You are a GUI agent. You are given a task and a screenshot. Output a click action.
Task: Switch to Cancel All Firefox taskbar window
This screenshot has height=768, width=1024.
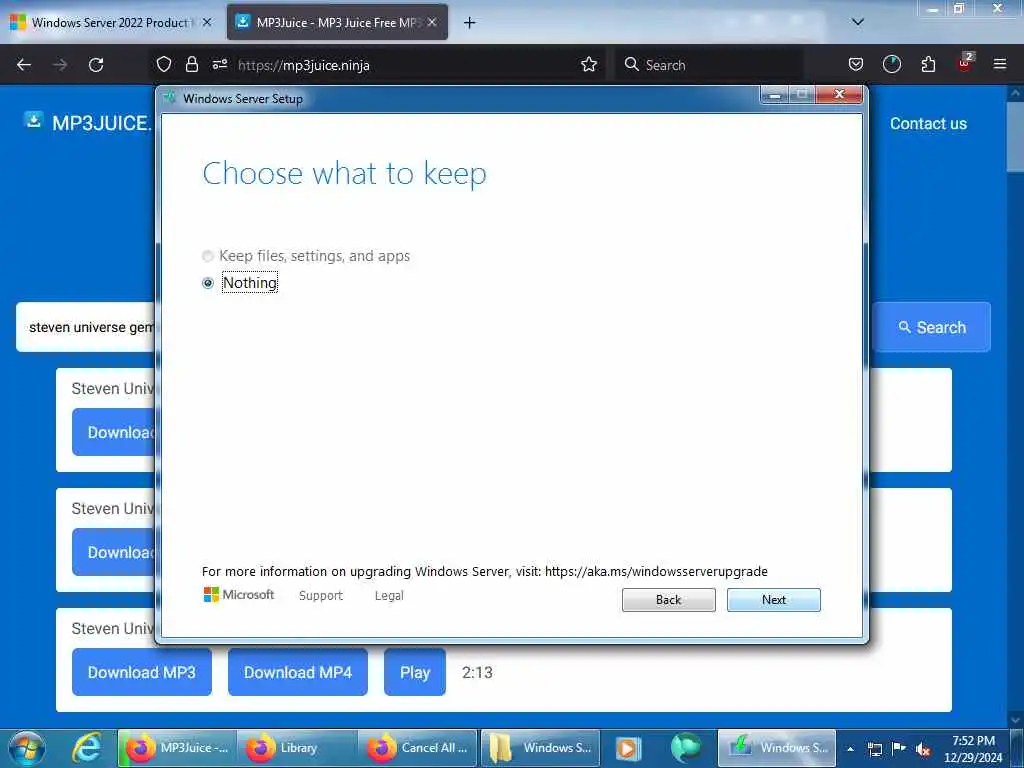tap(418, 748)
